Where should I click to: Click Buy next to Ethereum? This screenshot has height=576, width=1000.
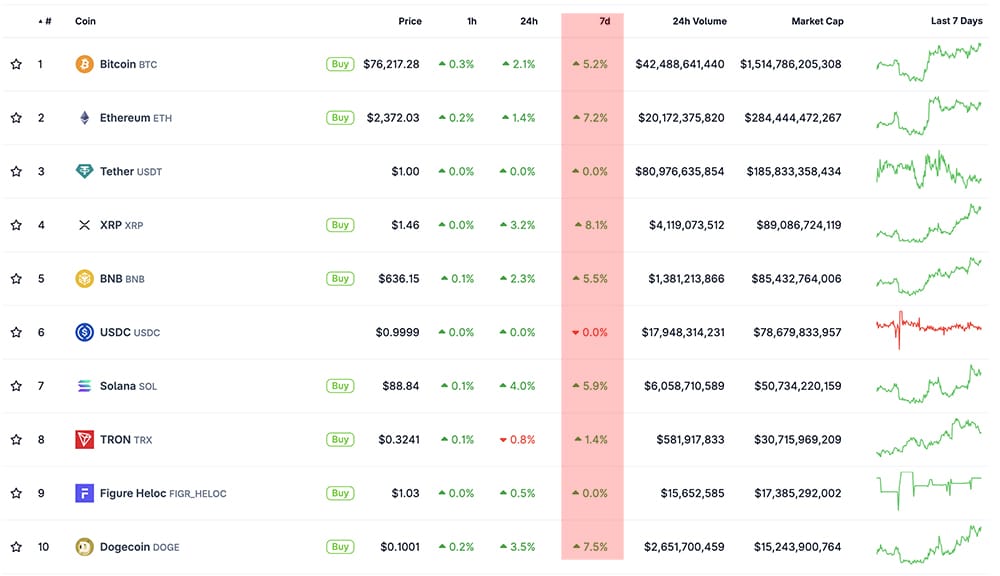340,117
